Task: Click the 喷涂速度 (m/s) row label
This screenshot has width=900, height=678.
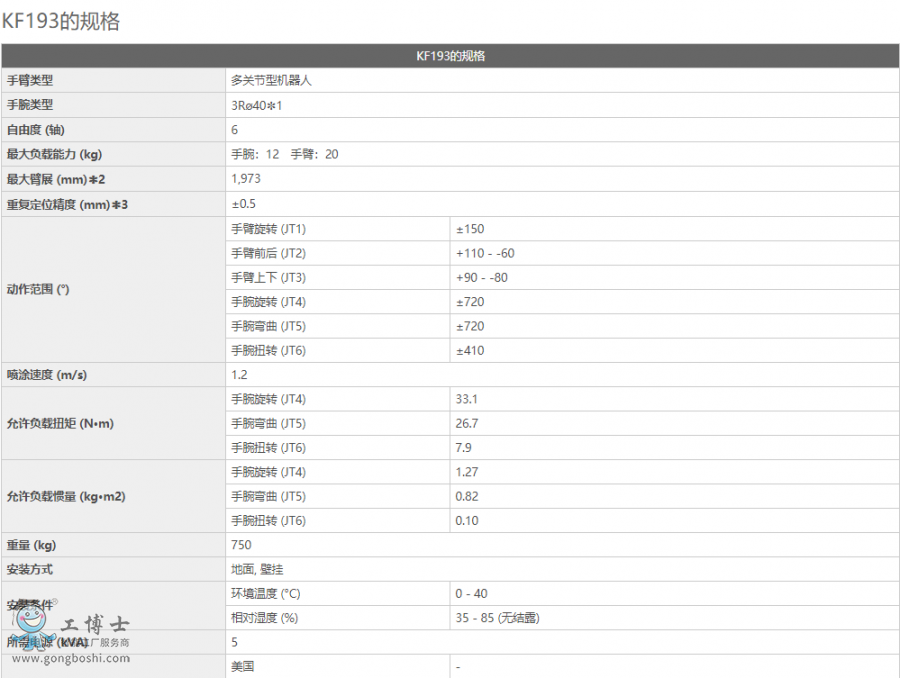Action: 46,375
